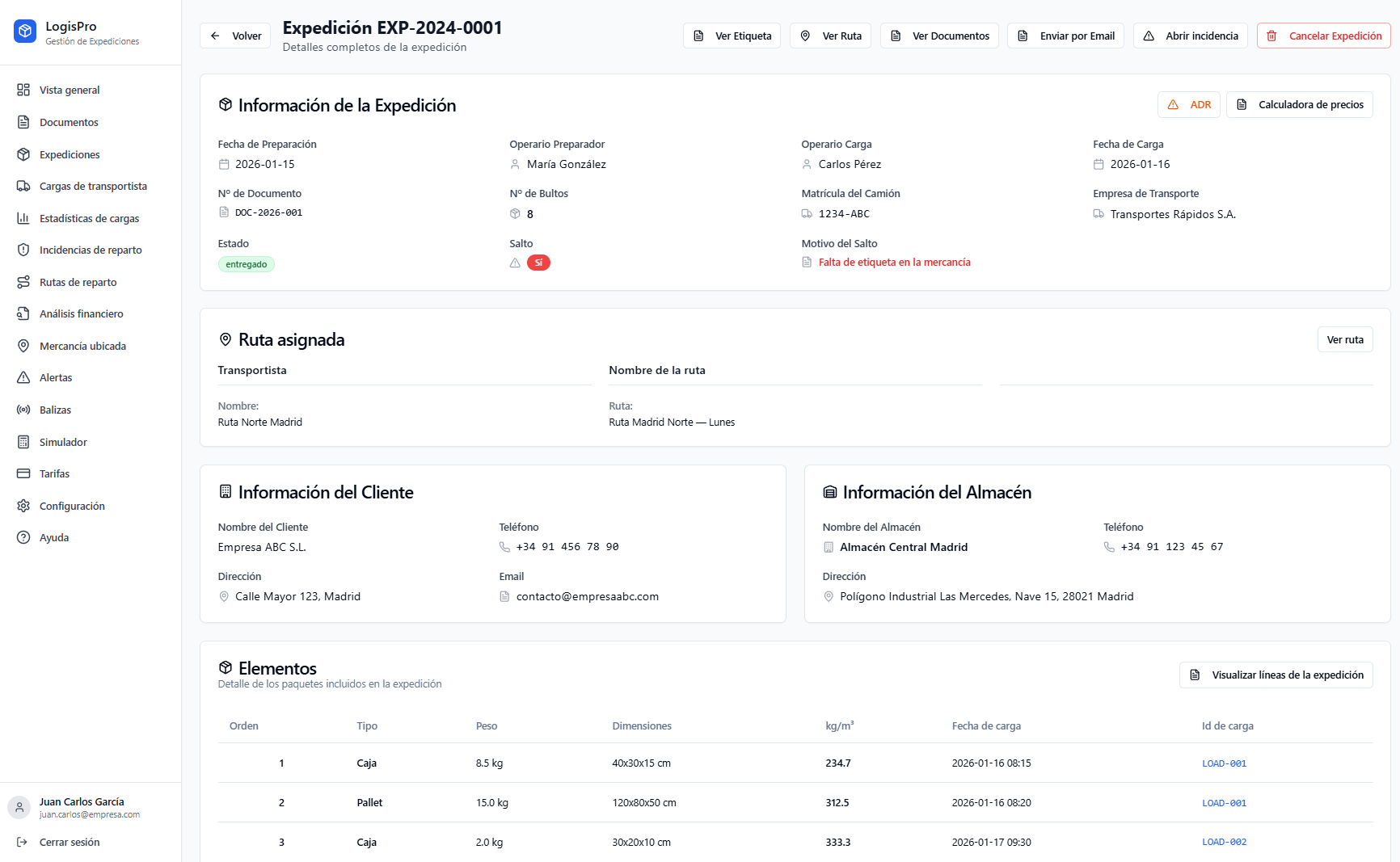The width and height of the screenshot is (1400, 862).
Task: Go to Análisis financiero section
Action: (81, 314)
